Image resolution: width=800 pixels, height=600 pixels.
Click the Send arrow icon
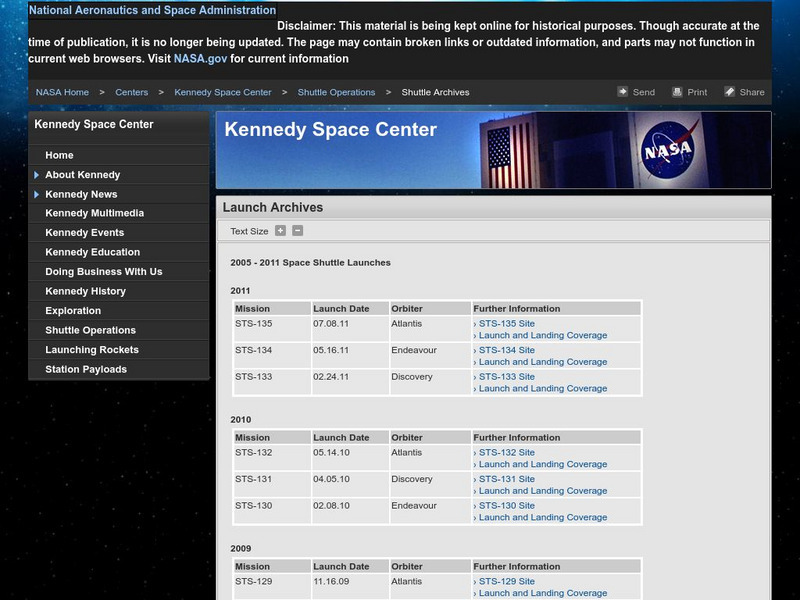pyautogui.click(x=622, y=92)
